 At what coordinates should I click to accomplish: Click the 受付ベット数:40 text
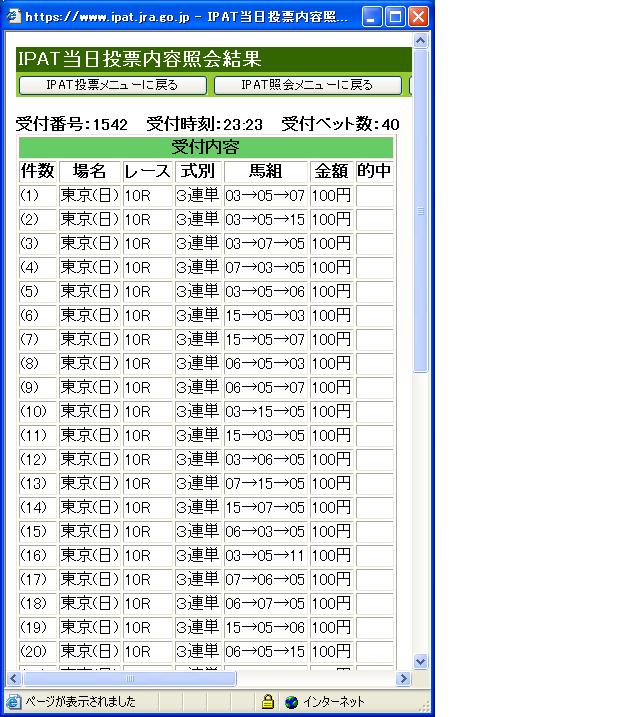tap(341, 124)
